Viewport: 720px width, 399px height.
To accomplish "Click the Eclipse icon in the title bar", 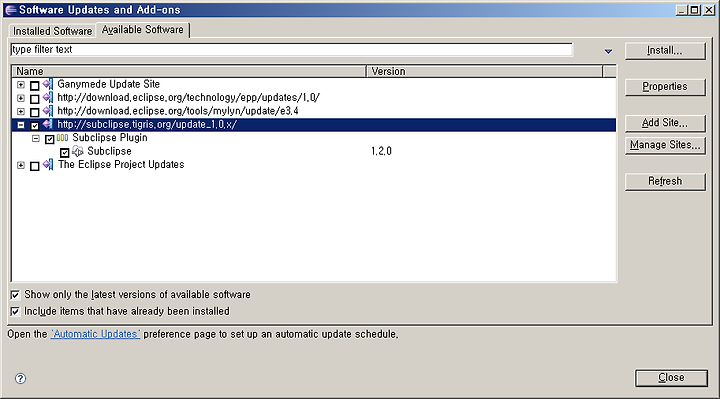I will click(11, 10).
